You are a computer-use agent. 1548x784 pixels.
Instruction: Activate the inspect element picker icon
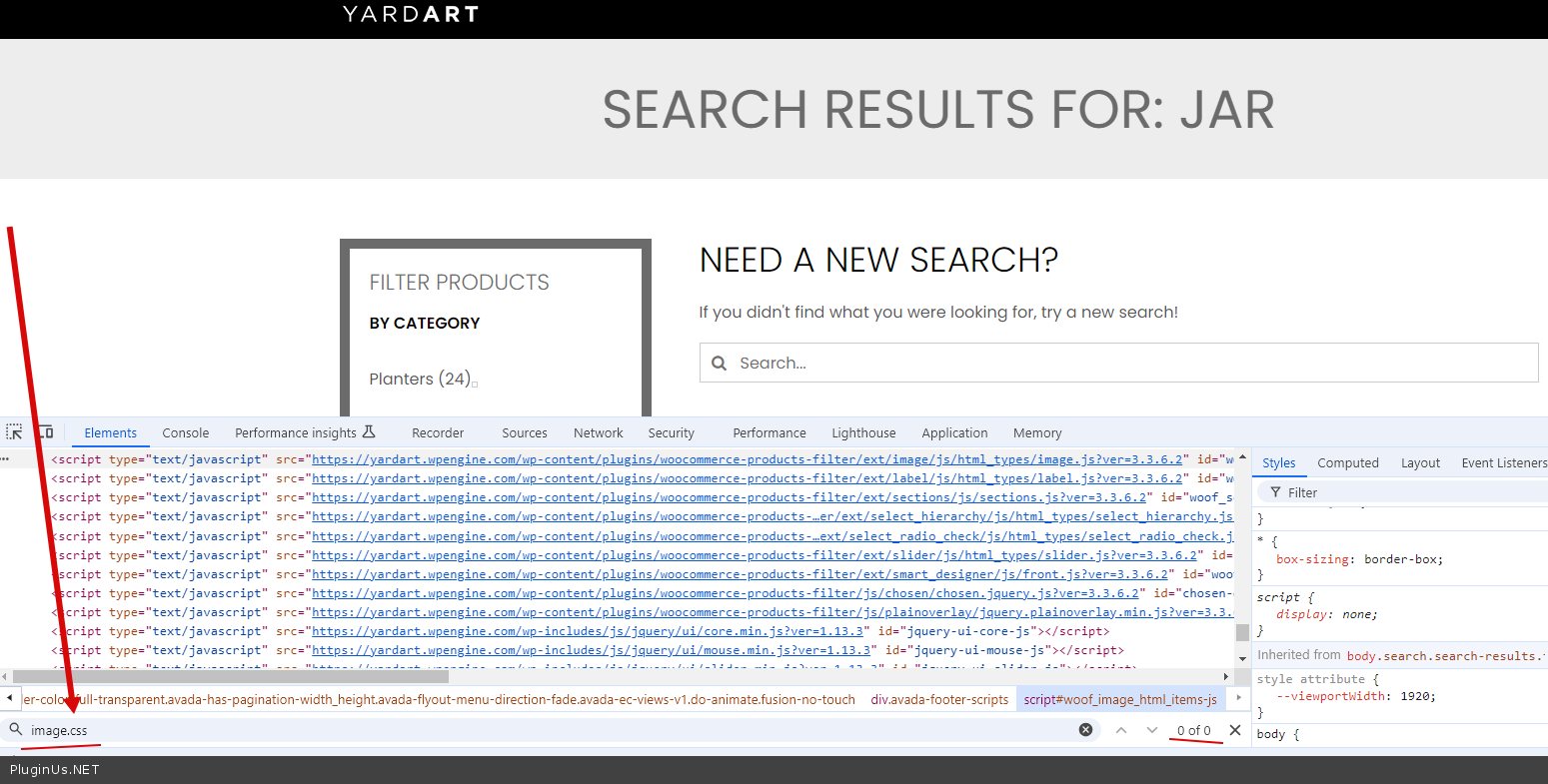pos(14,432)
